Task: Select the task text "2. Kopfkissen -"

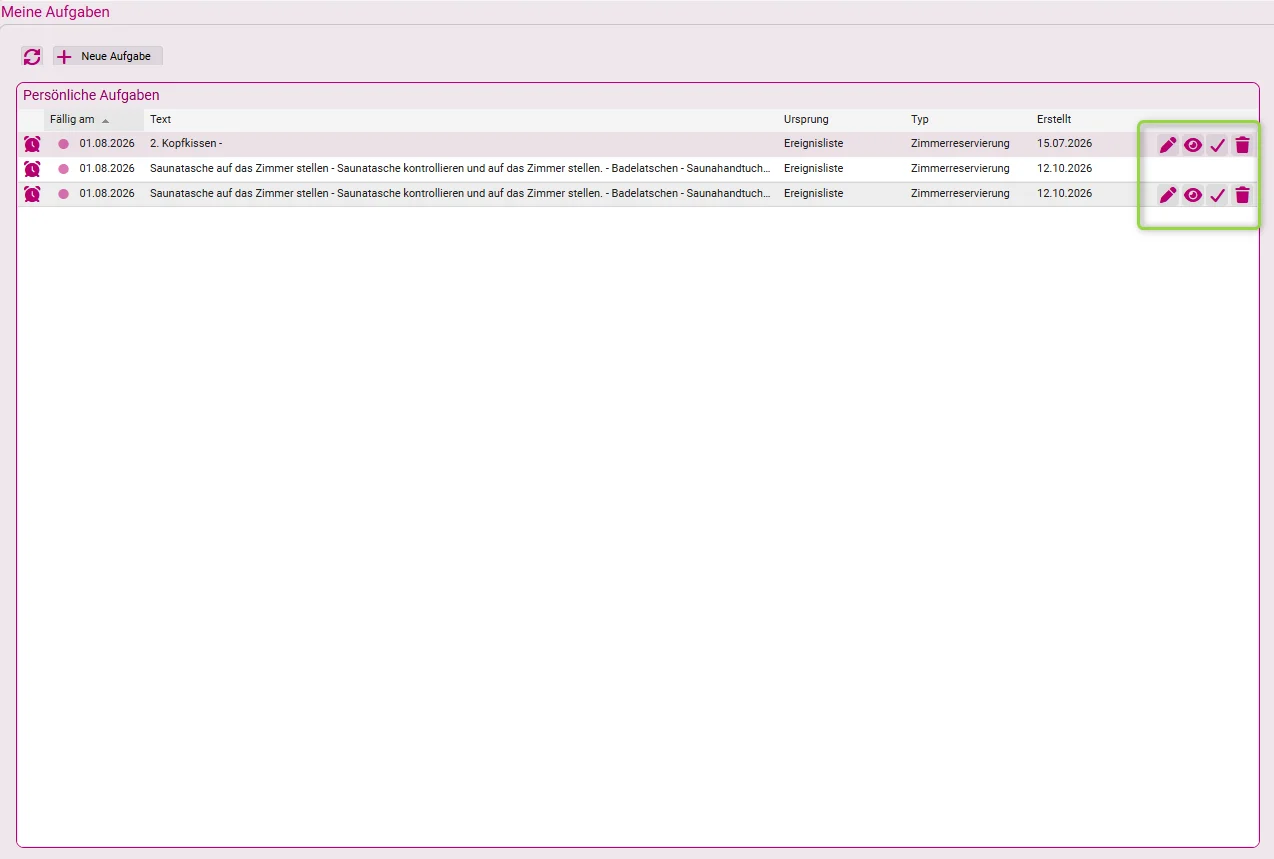Action: click(x=186, y=144)
